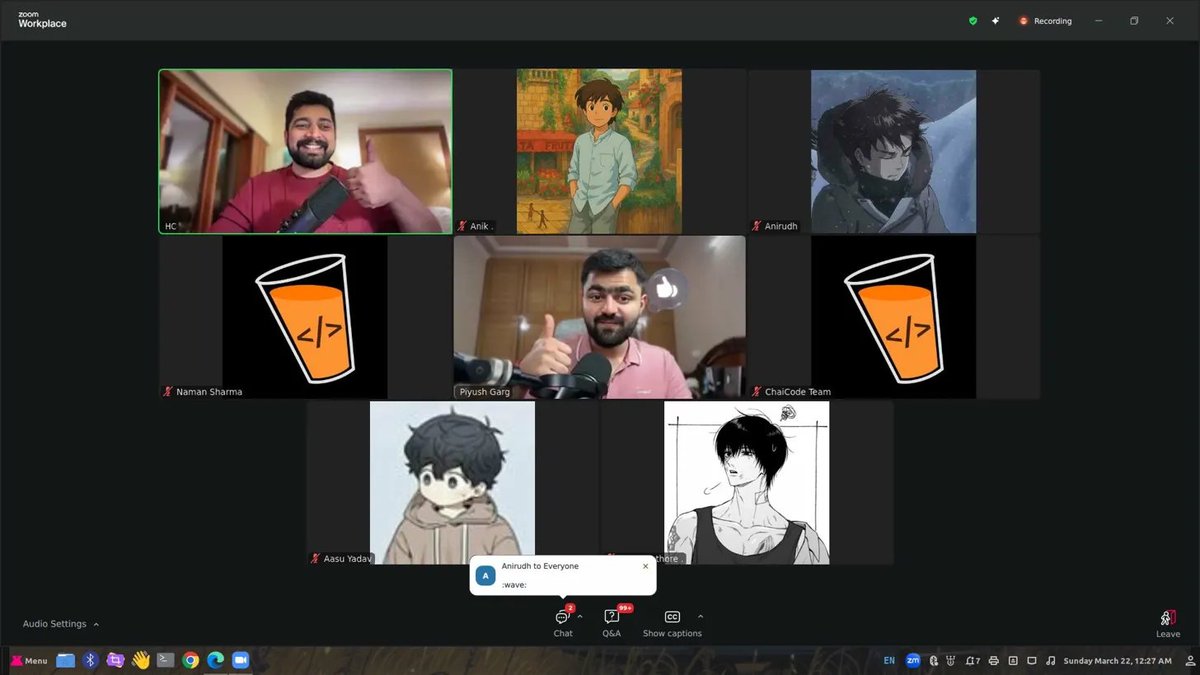Select Naman Sharma's tile
Viewport: 1200px width, 675px height.
pos(305,317)
